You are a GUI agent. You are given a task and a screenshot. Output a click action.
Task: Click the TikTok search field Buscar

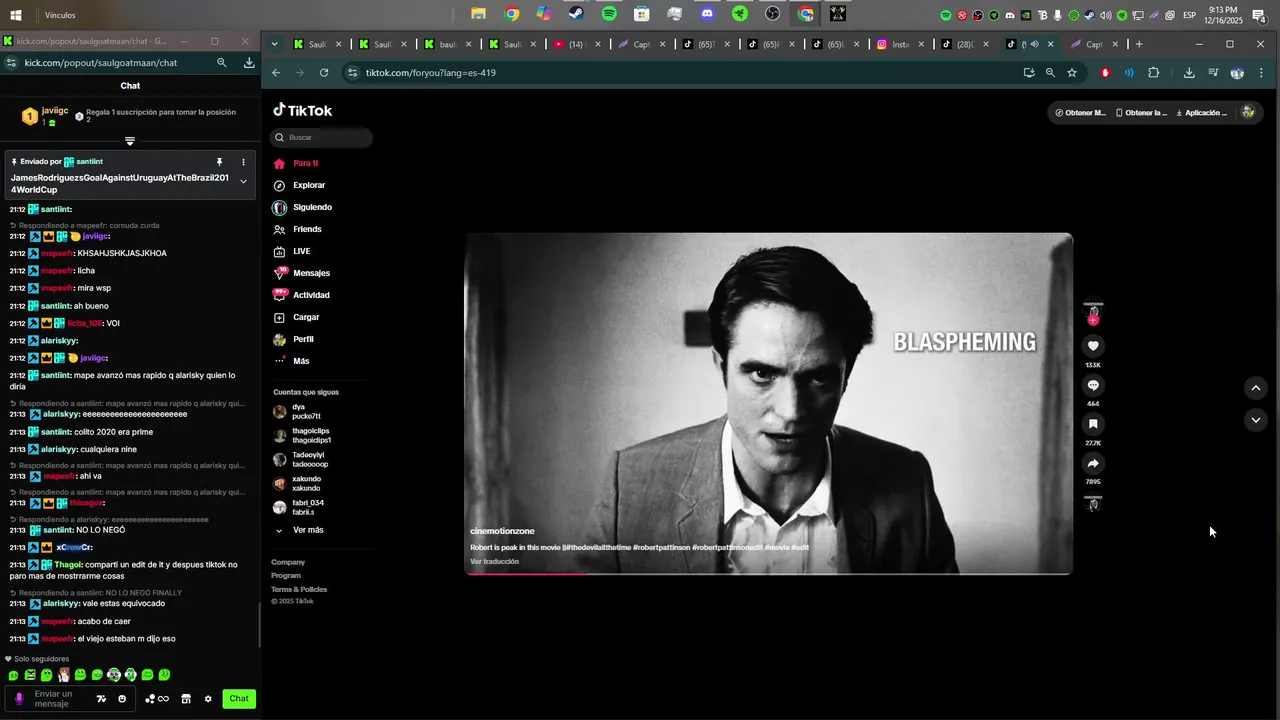pos(321,137)
